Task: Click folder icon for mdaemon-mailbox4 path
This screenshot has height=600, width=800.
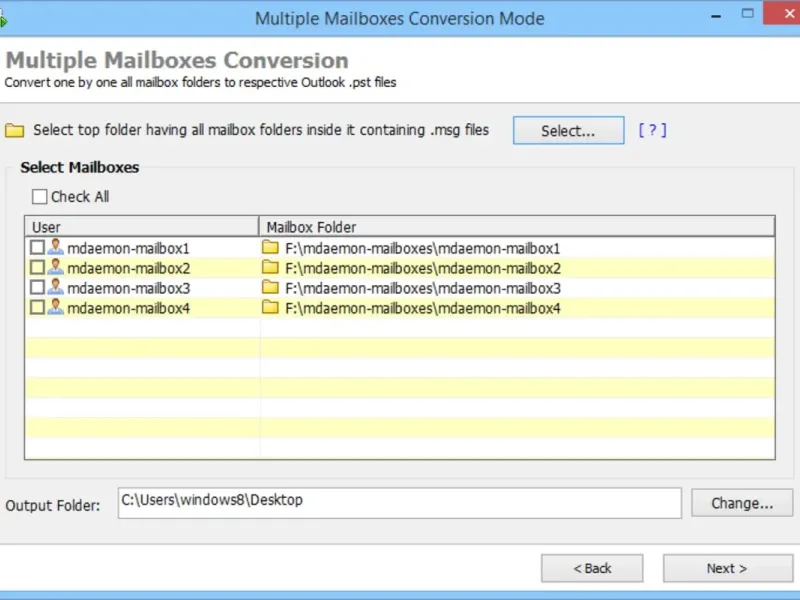Action: (x=270, y=308)
